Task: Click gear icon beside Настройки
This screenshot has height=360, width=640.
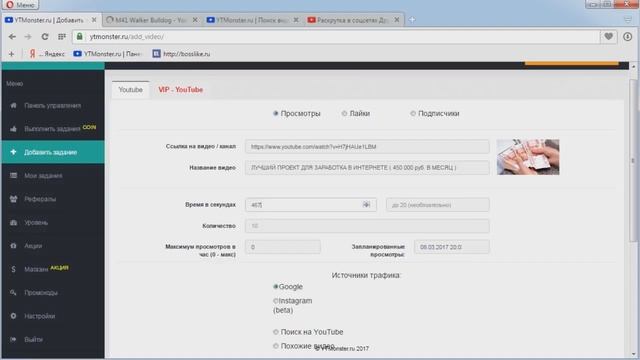Action: [x=13, y=316]
